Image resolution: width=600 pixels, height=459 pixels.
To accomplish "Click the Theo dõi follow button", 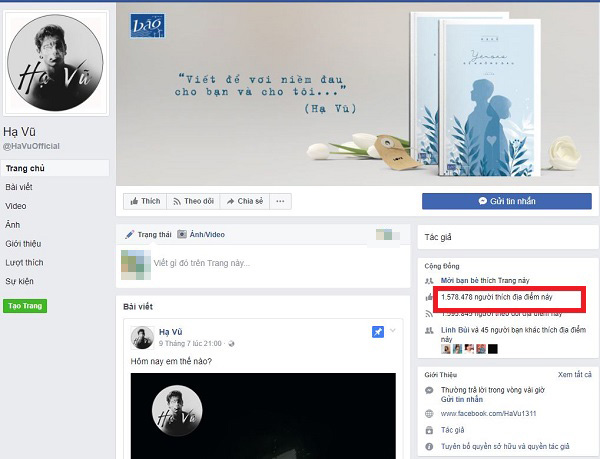I will [x=193, y=201].
